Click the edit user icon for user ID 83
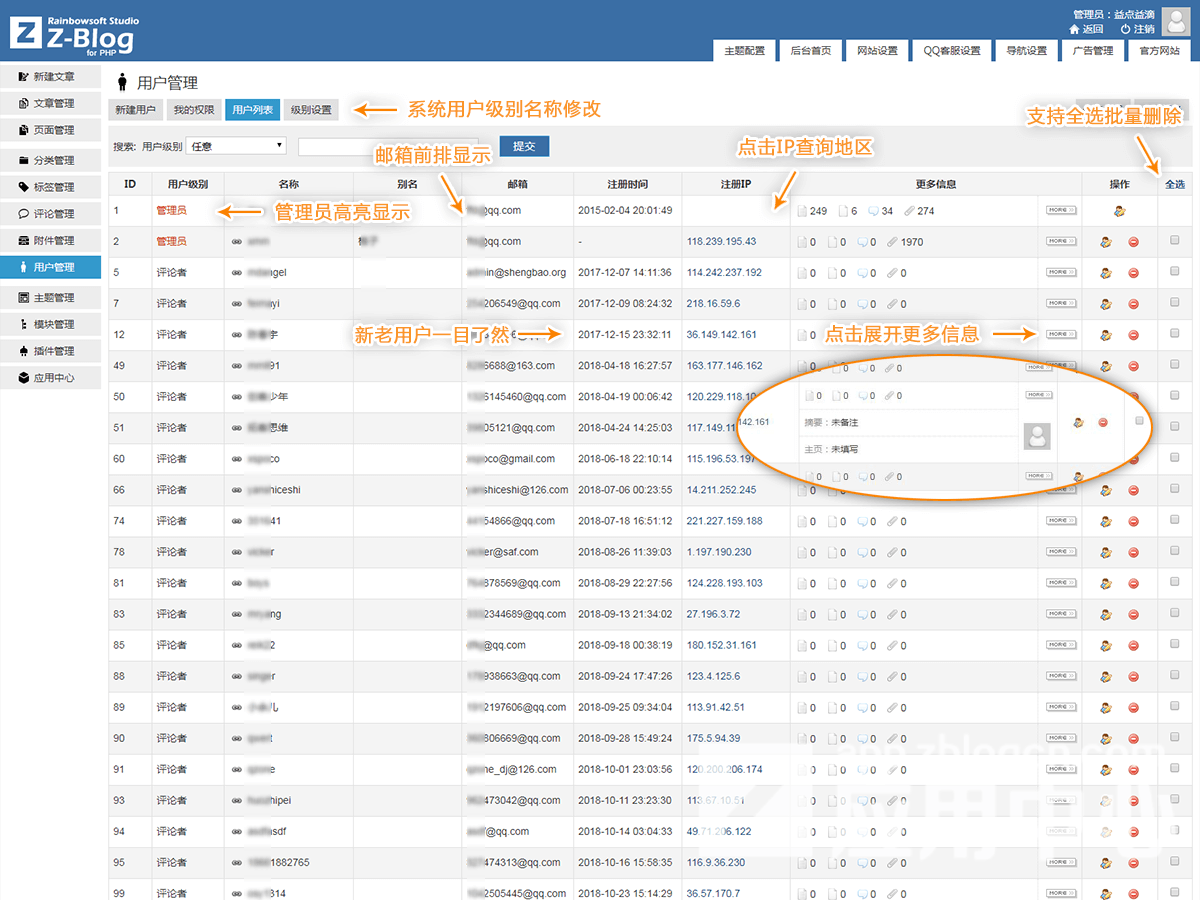The width and height of the screenshot is (1200, 900). click(x=1105, y=614)
